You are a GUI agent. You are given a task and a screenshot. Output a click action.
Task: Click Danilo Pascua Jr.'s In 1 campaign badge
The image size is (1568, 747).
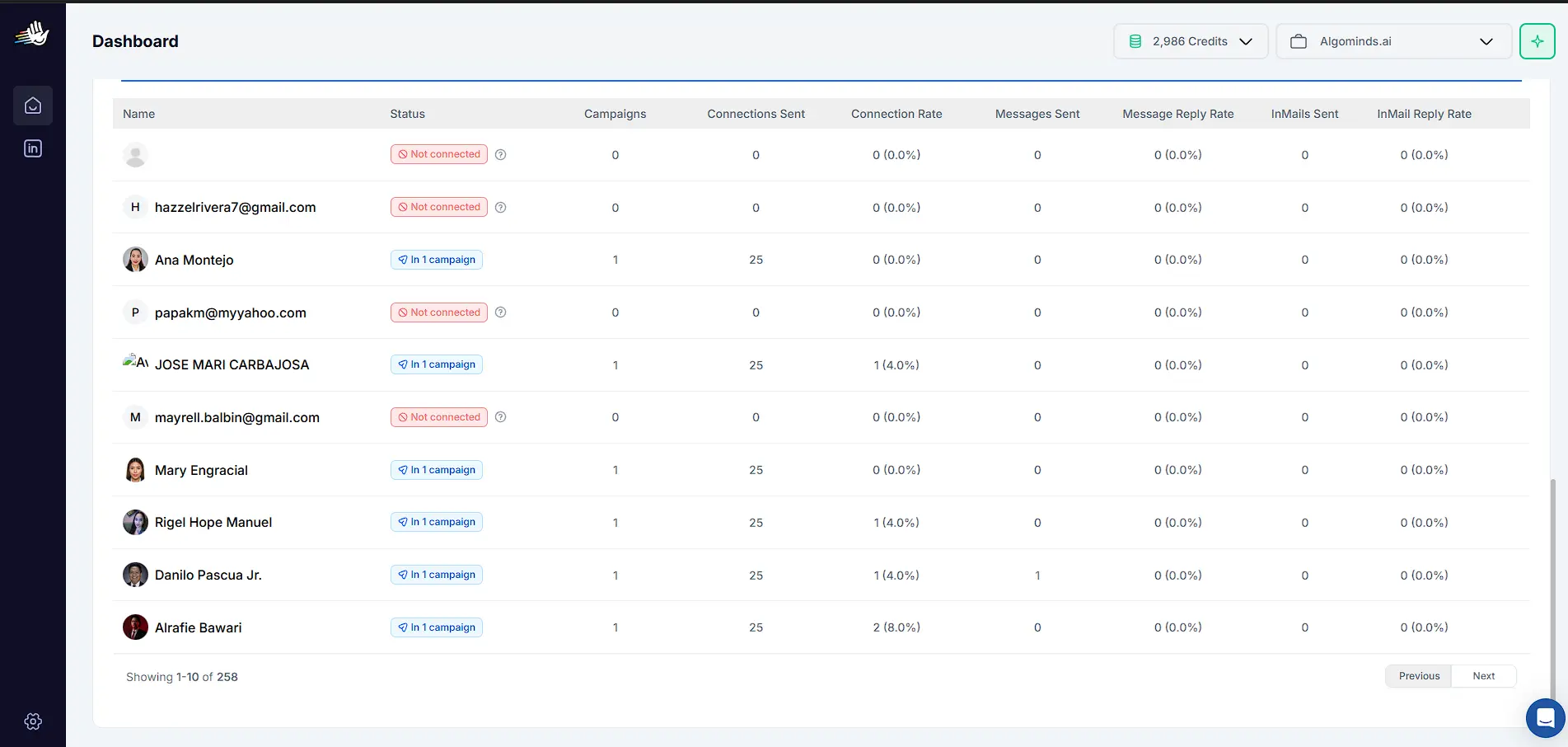pos(437,575)
